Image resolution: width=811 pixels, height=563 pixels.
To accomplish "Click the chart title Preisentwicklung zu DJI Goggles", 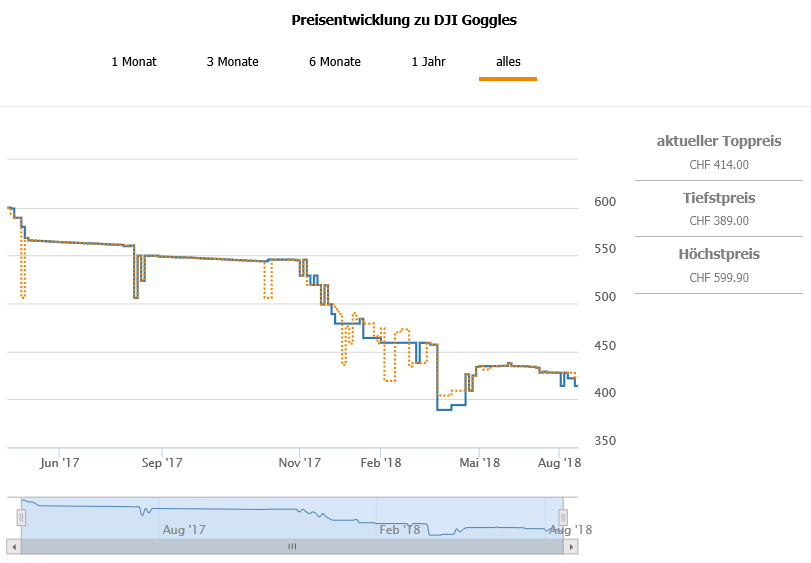I will tap(404, 20).
